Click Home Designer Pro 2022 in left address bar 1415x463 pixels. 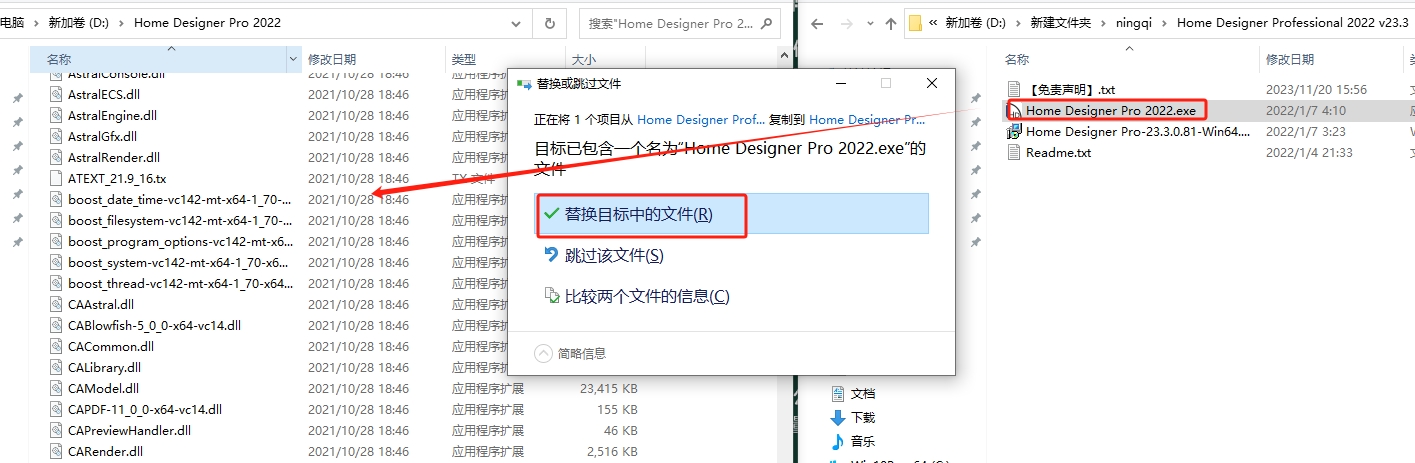pyautogui.click(x=207, y=23)
